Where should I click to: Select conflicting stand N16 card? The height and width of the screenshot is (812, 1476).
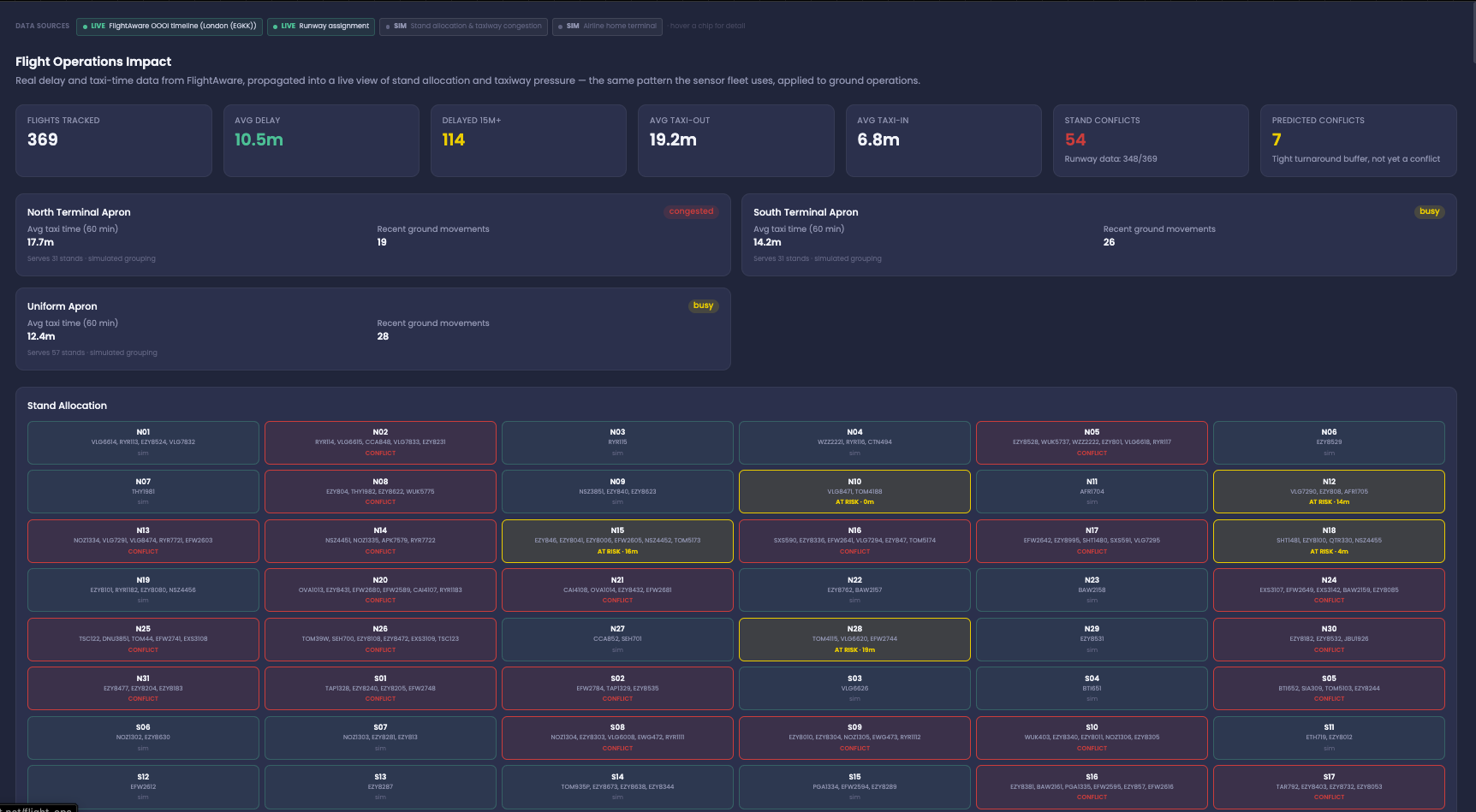point(854,541)
